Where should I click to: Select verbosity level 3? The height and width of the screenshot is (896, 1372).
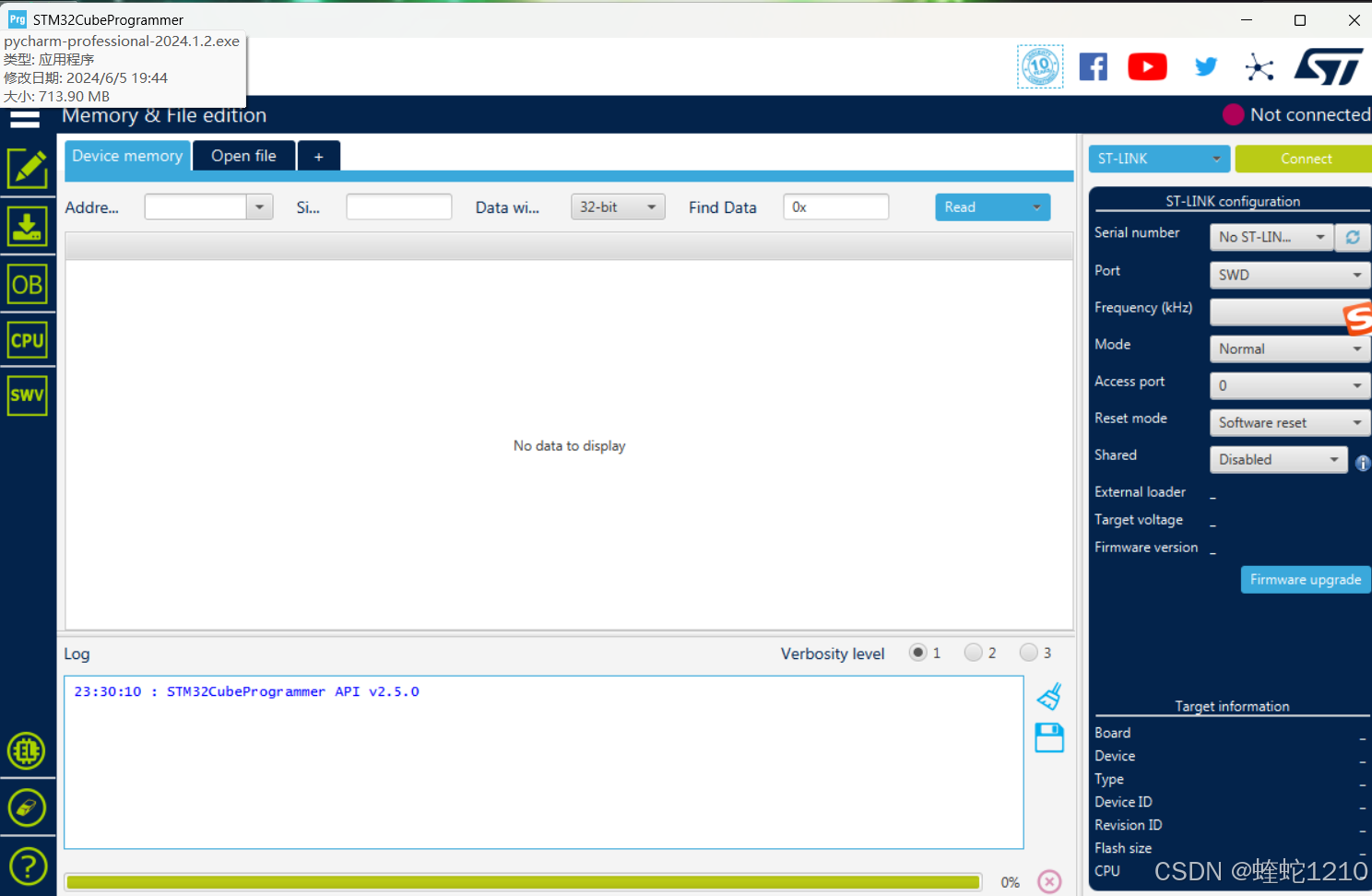point(1028,653)
